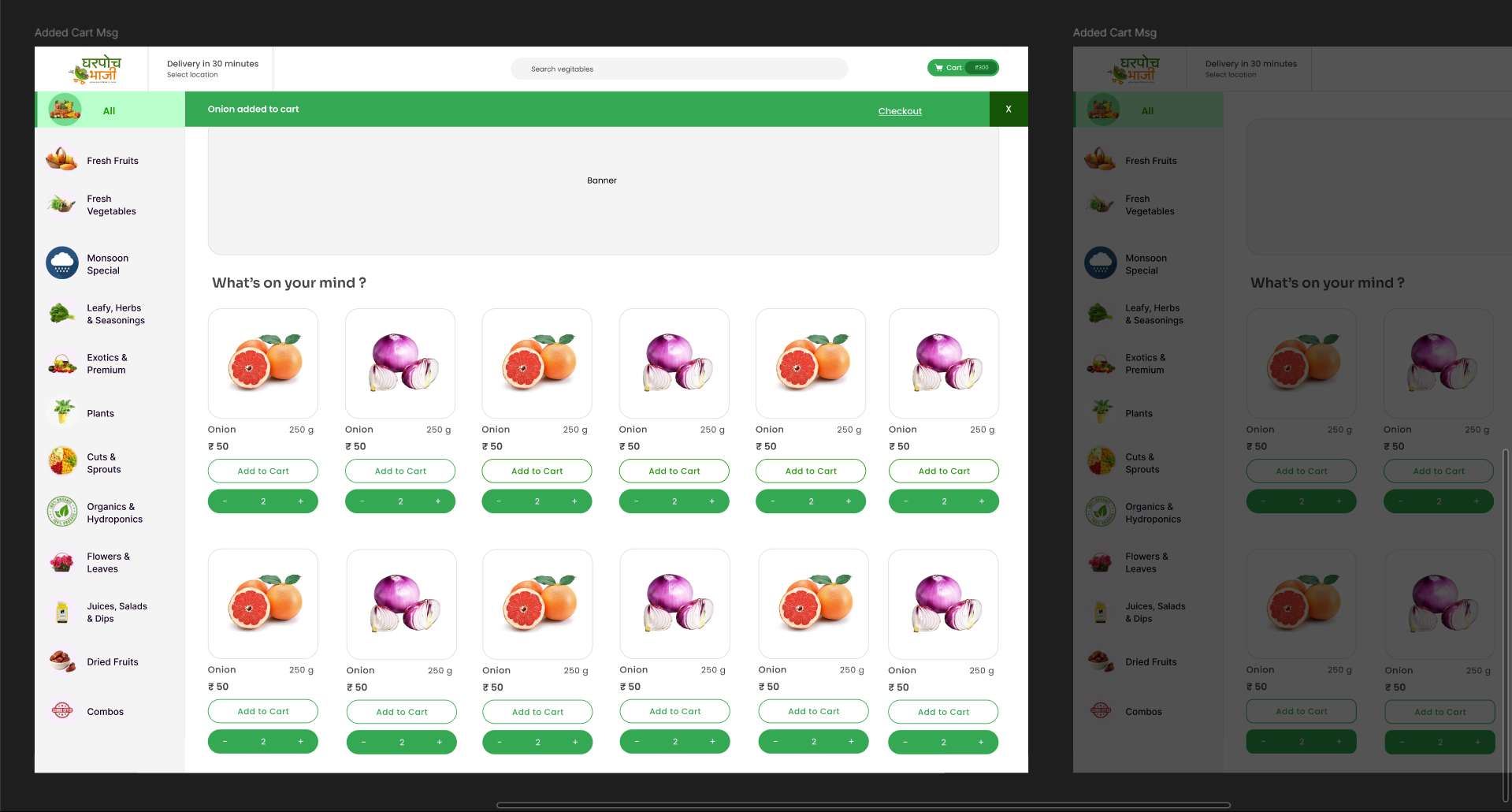Open Organics & Hydroponics badge icon
This screenshot has width=1512, height=812.
62,512
